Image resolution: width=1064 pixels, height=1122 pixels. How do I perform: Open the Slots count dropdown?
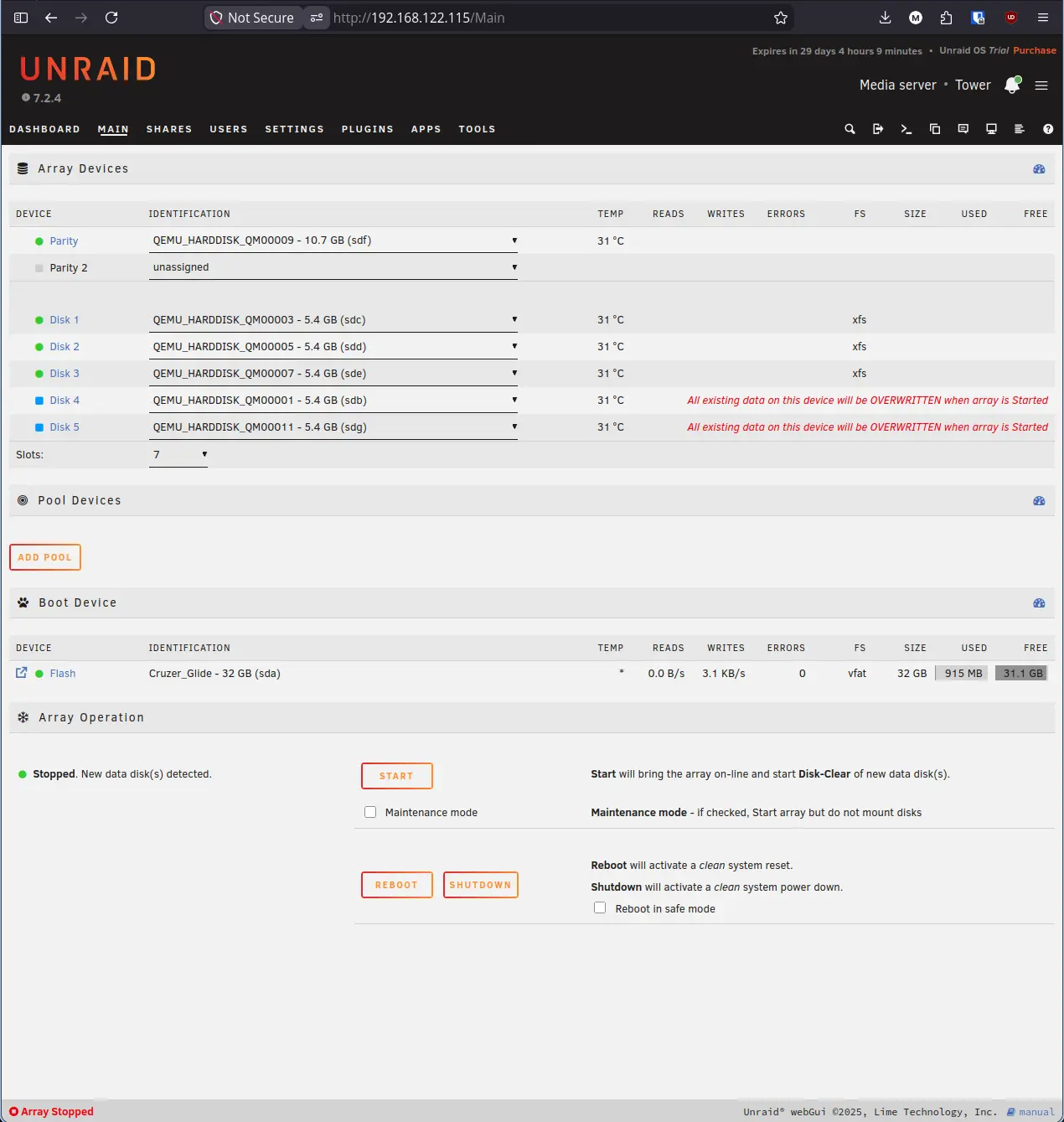pyautogui.click(x=178, y=455)
